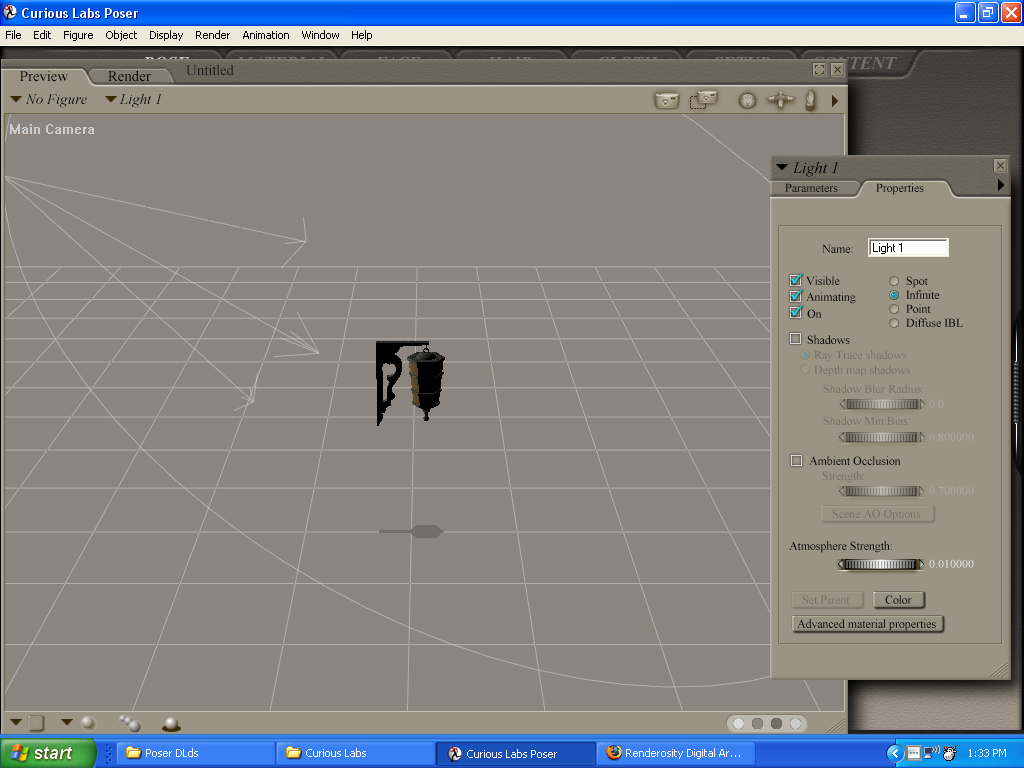This screenshot has height=768, width=1024.
Task: Click the Atmosphere Strength slider
Action: point(881,564)
